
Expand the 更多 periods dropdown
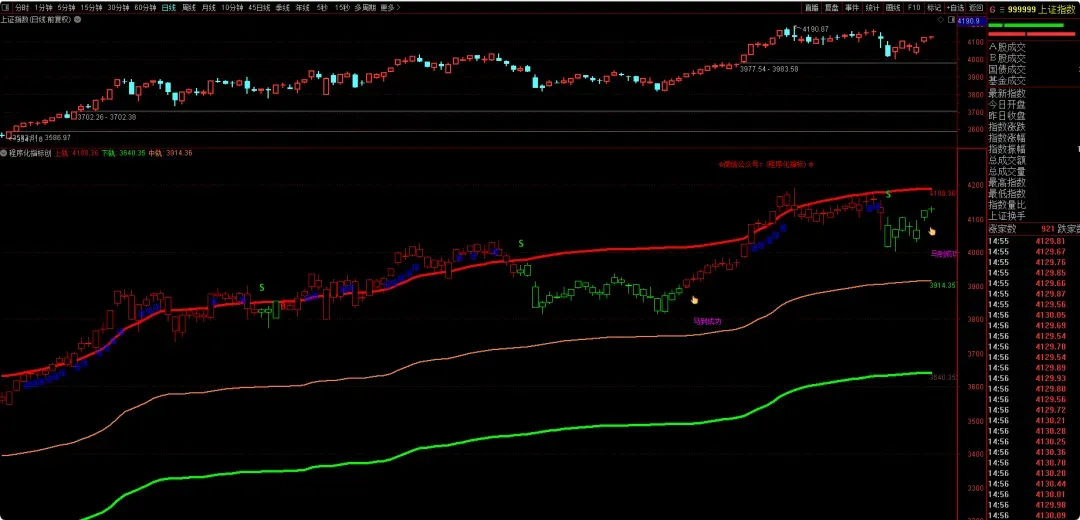pyautogui.click(x=391, y=8)
